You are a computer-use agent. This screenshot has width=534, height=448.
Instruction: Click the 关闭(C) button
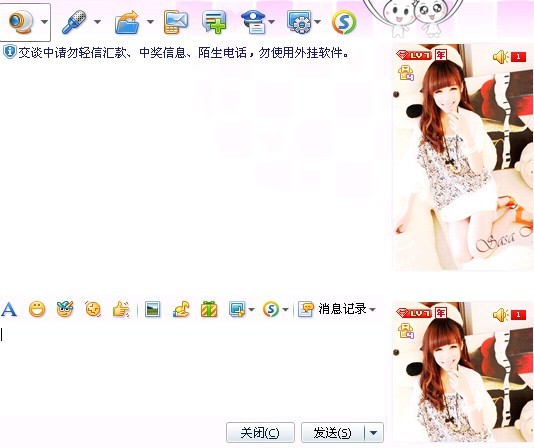click(x=260, y=433)
